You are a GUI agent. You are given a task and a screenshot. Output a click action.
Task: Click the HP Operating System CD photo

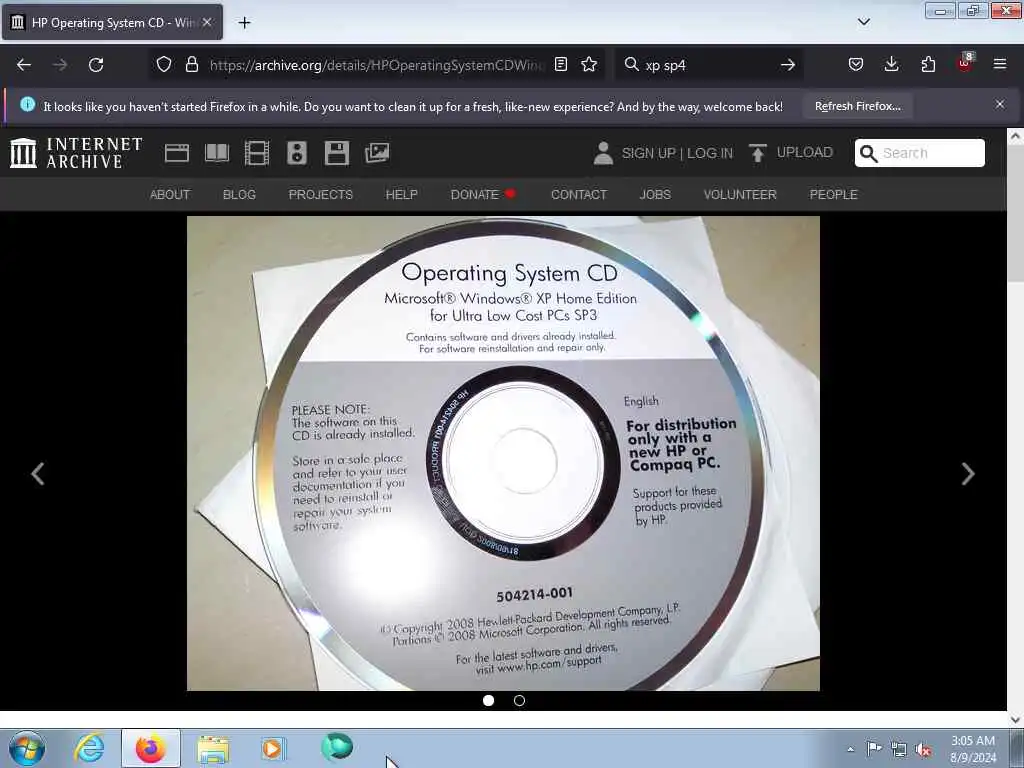[503, 453]
